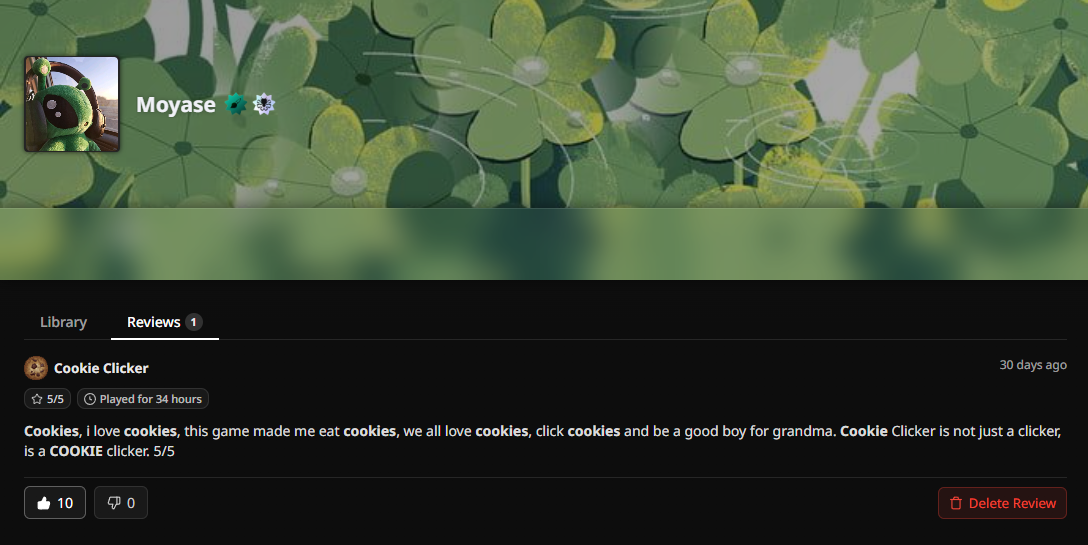Click the Moyase profile avatar picture
The width and height of the screenshot is (1088, 545).
pyautogui.click(x=71, y=104)
